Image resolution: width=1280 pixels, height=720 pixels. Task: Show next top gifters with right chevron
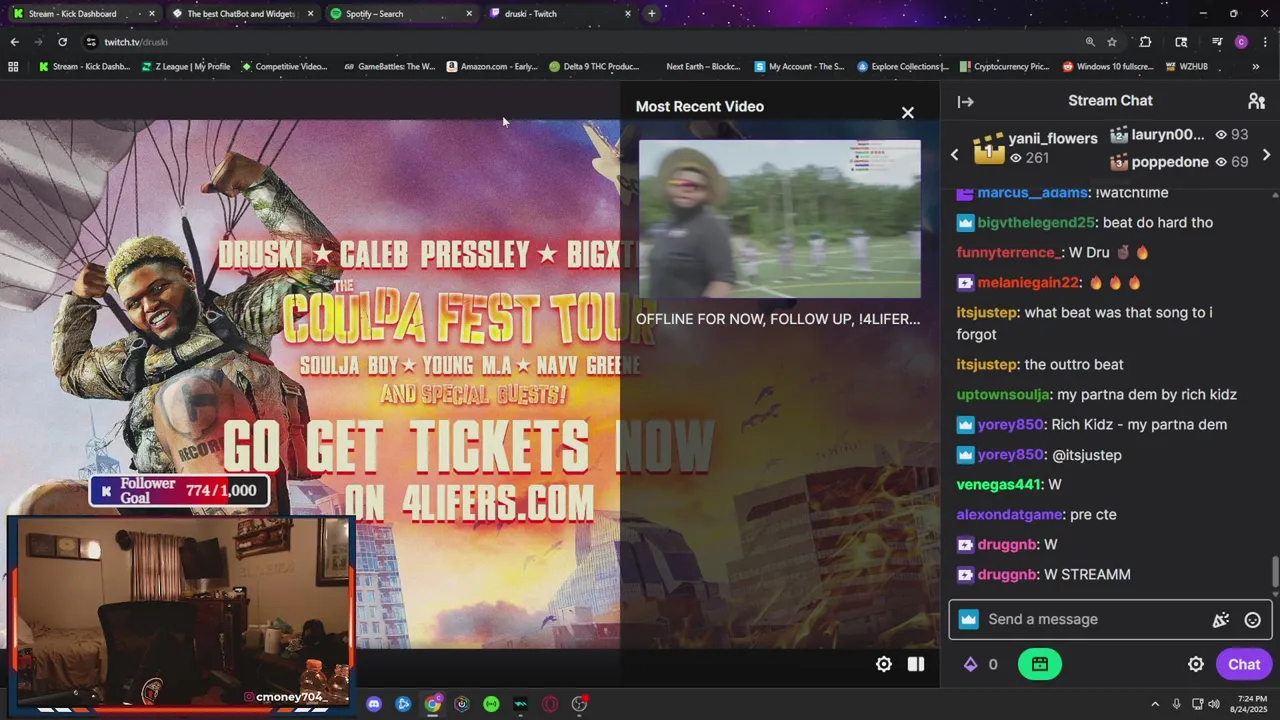[1266, 155]
